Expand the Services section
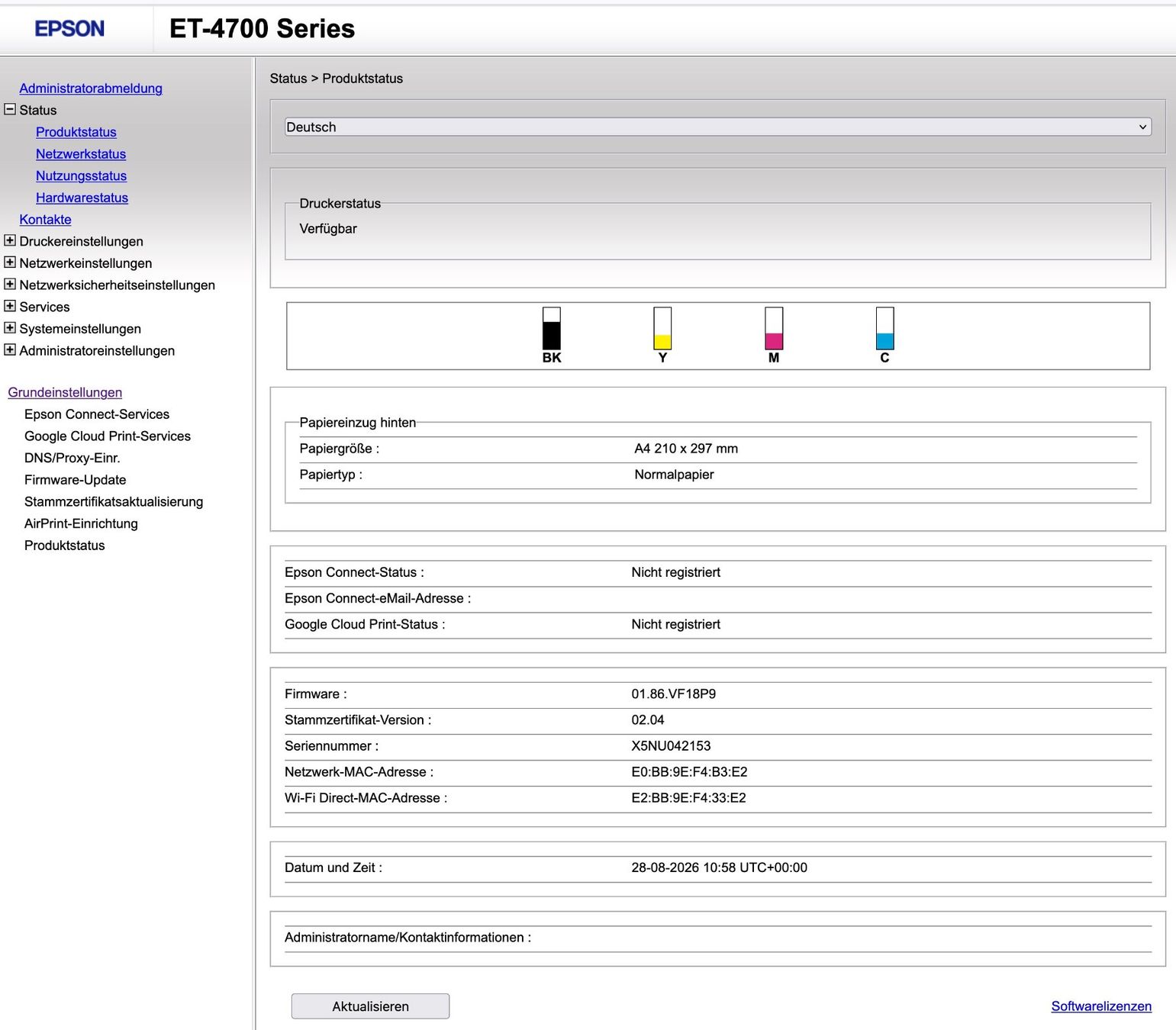The image size is (1176, 1030). pos(10,306)
